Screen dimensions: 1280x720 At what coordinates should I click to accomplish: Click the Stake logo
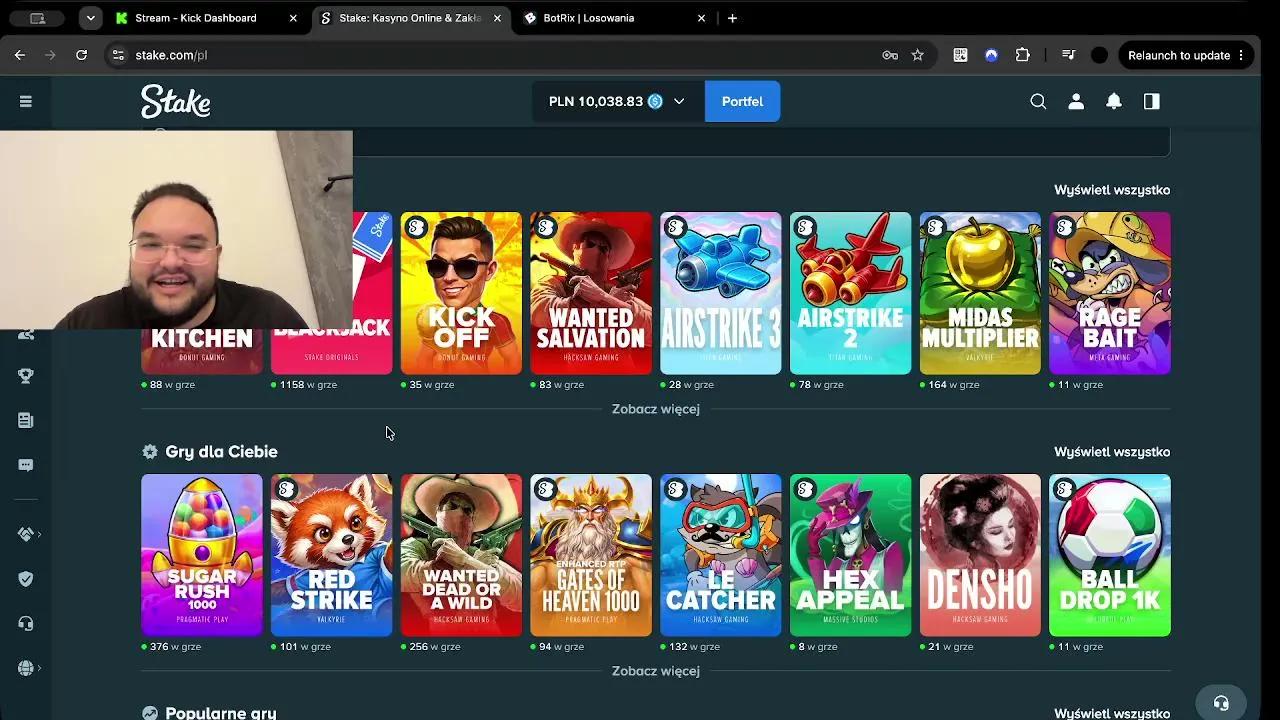(175, 101)
